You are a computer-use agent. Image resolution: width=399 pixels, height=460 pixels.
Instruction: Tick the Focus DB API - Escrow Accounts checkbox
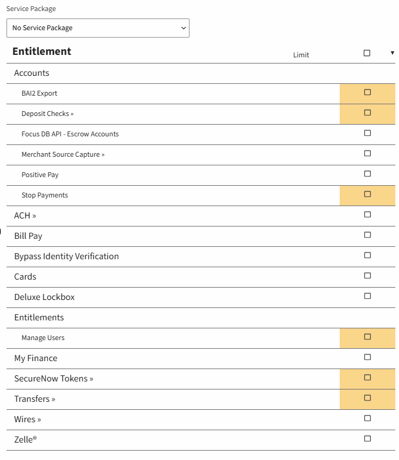367,133
